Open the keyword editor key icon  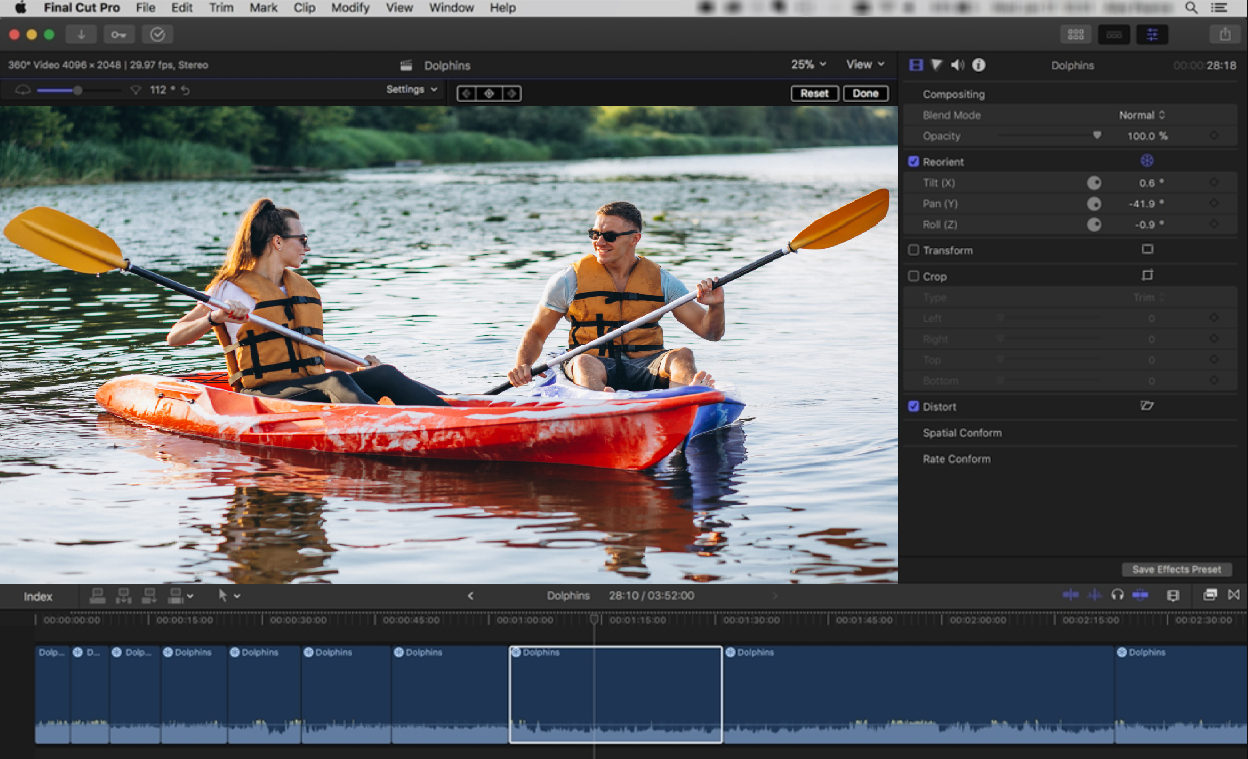click(119, 34)
